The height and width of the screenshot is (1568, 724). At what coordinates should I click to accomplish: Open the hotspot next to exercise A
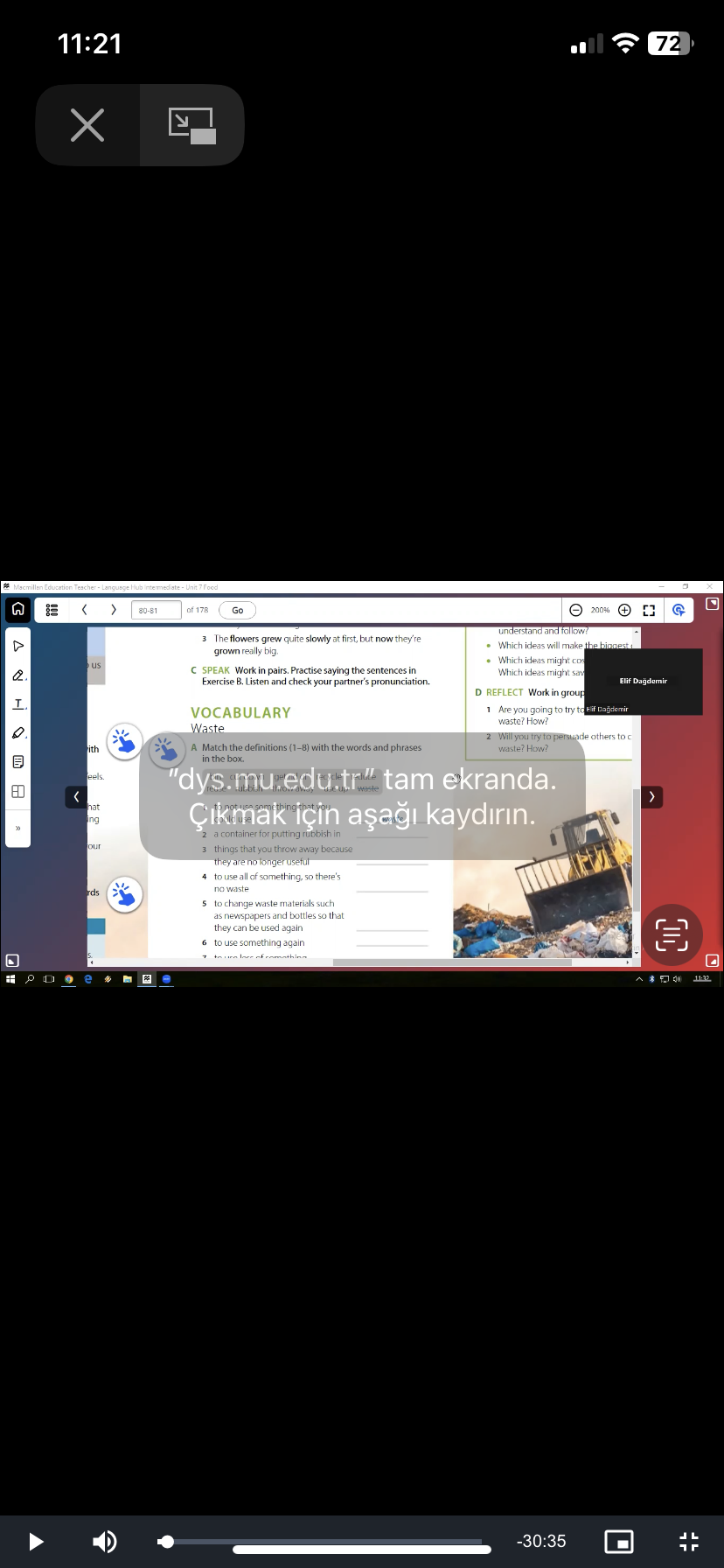coord(165,749)
